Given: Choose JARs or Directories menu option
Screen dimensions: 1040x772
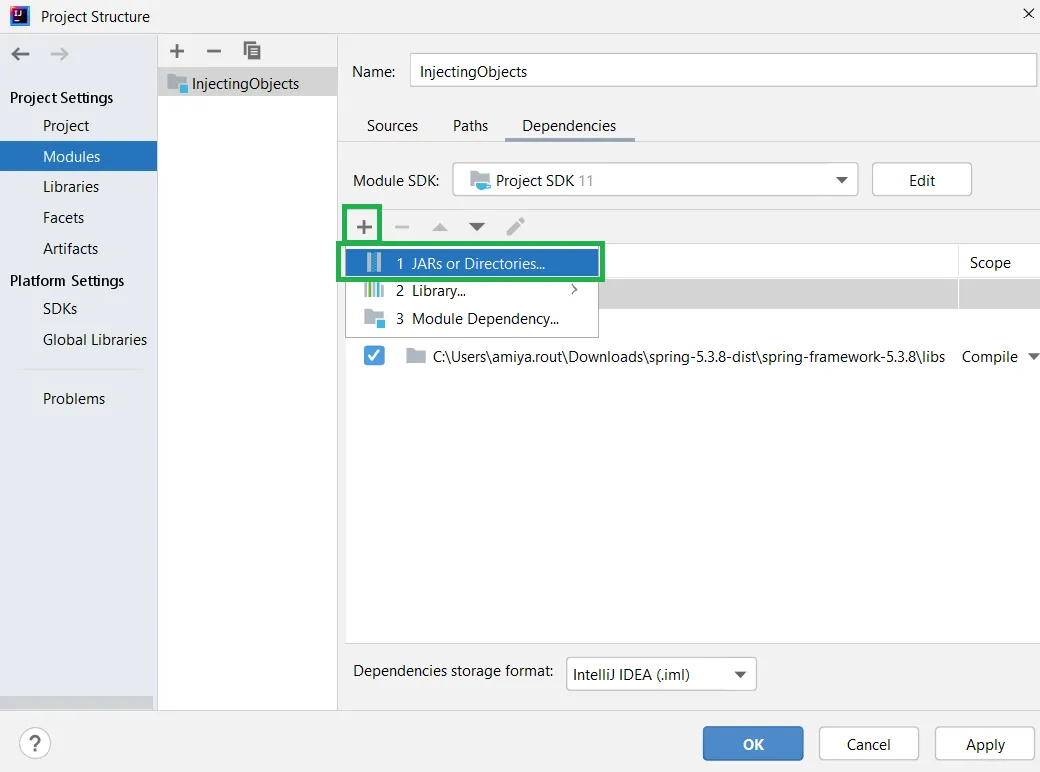Looking at the screenshot, I should pos(472,263).
